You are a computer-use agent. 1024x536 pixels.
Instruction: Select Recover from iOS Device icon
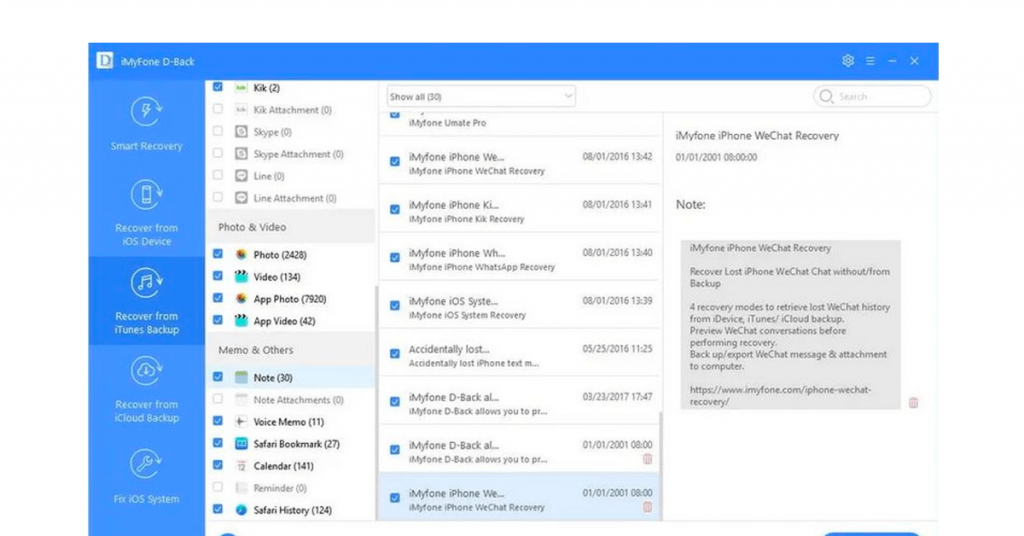pos(146,195)
